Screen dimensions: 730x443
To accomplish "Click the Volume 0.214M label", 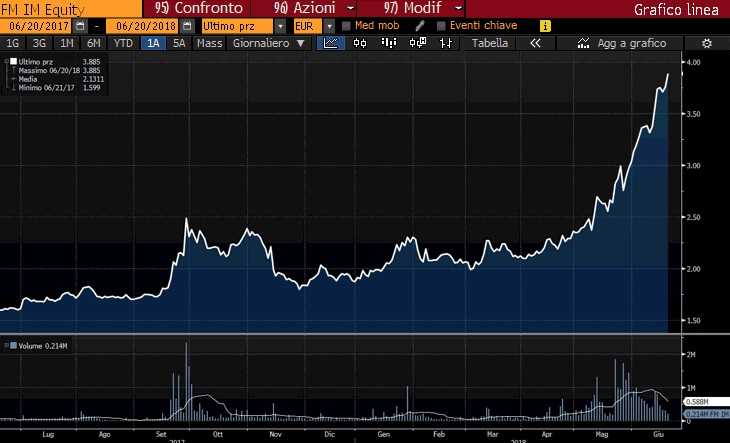I will click(43, 346).
